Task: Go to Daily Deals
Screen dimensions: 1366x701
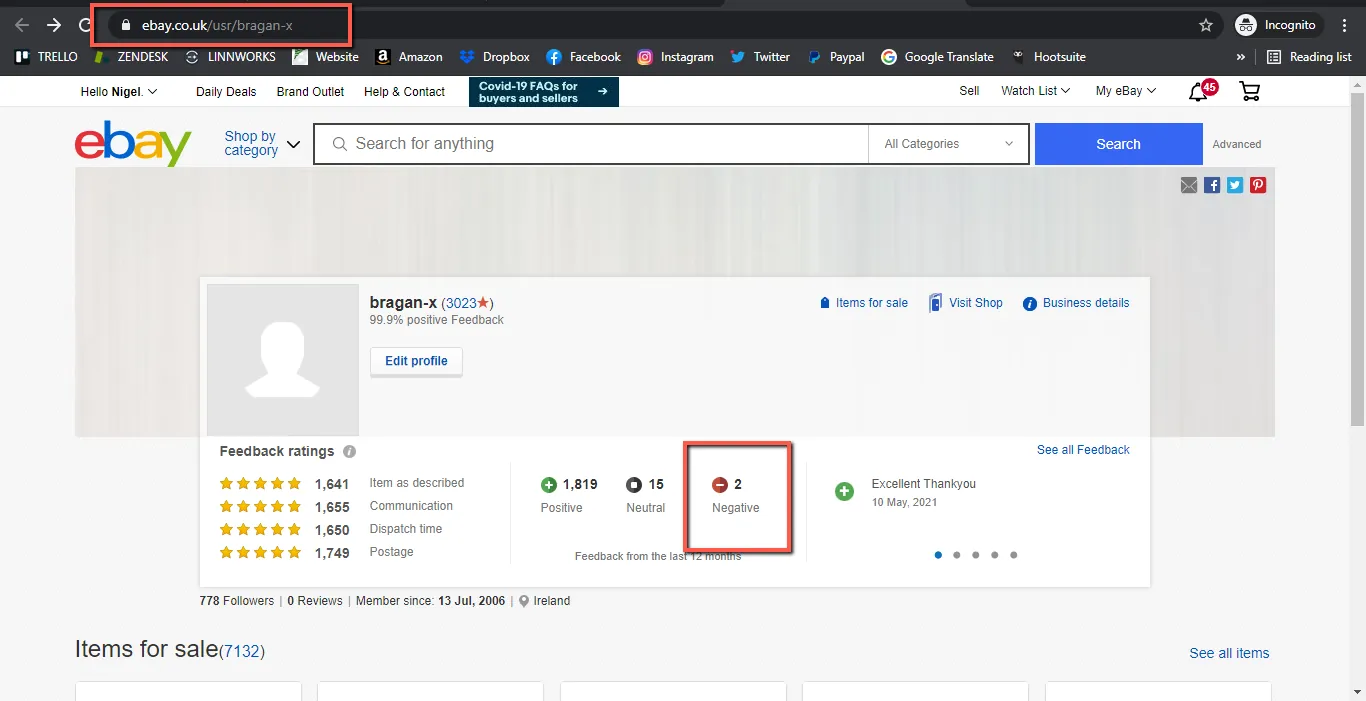Action: click(226, 91)
